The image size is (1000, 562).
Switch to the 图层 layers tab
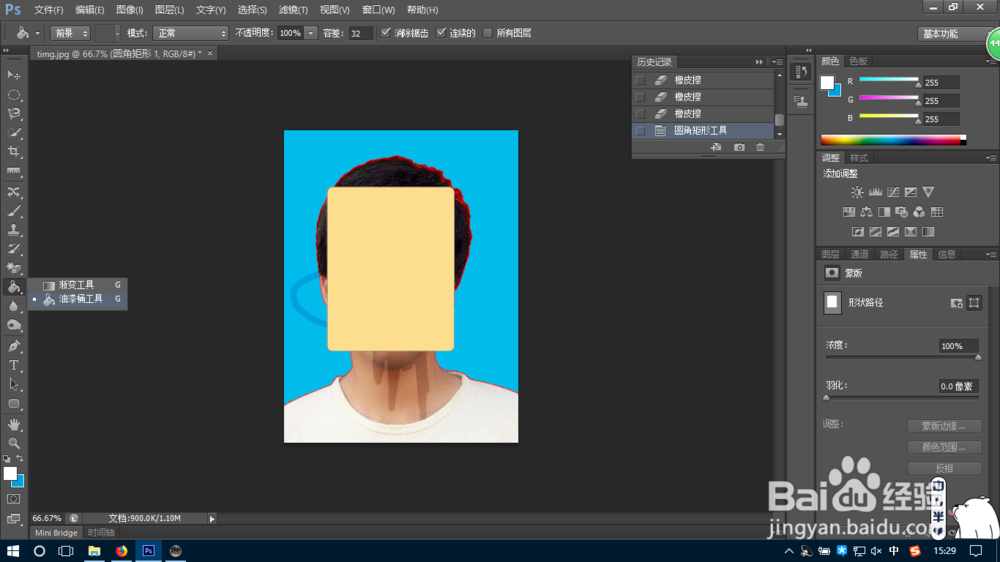830,254
